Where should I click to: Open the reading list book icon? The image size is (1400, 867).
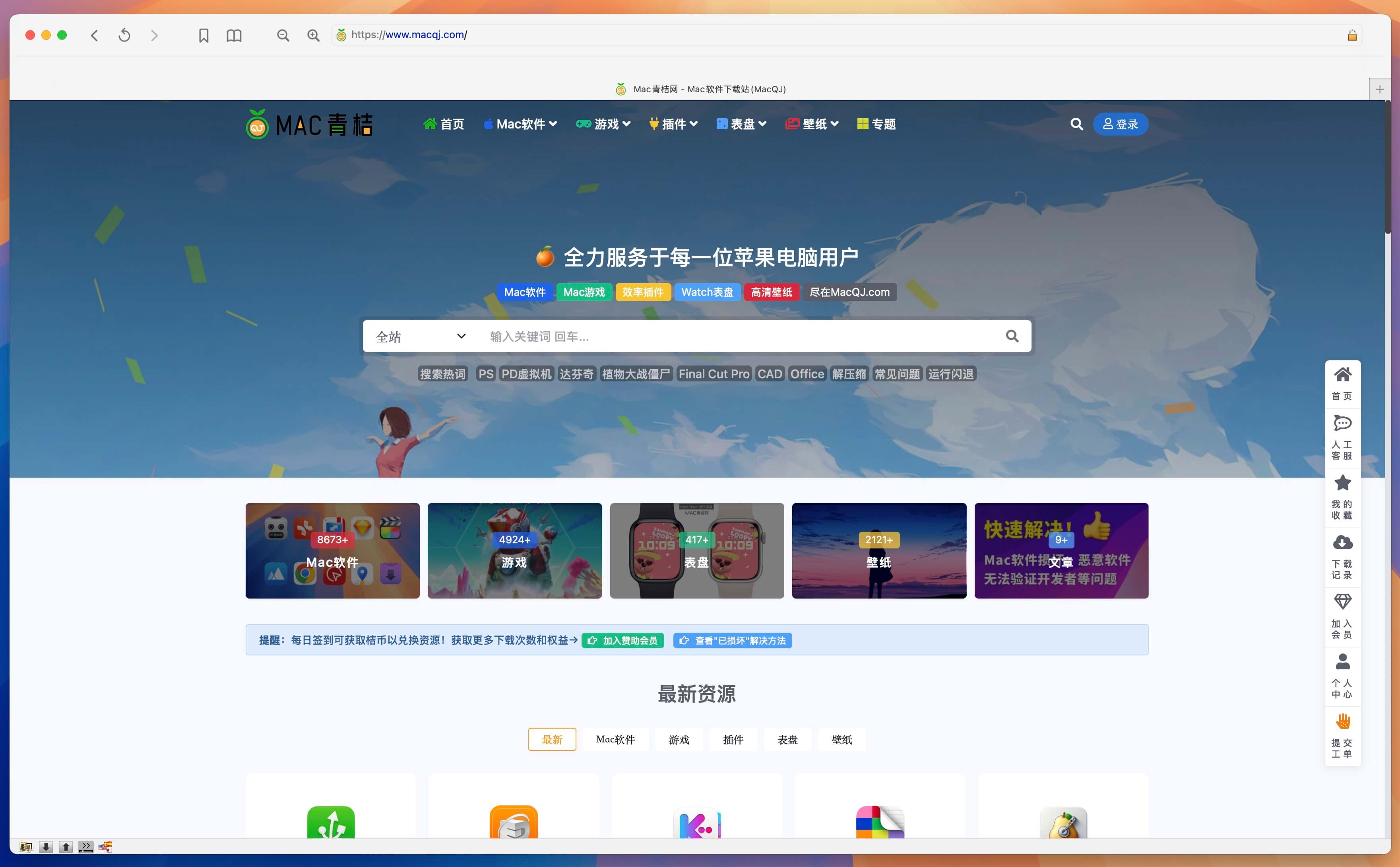(234, 35)
